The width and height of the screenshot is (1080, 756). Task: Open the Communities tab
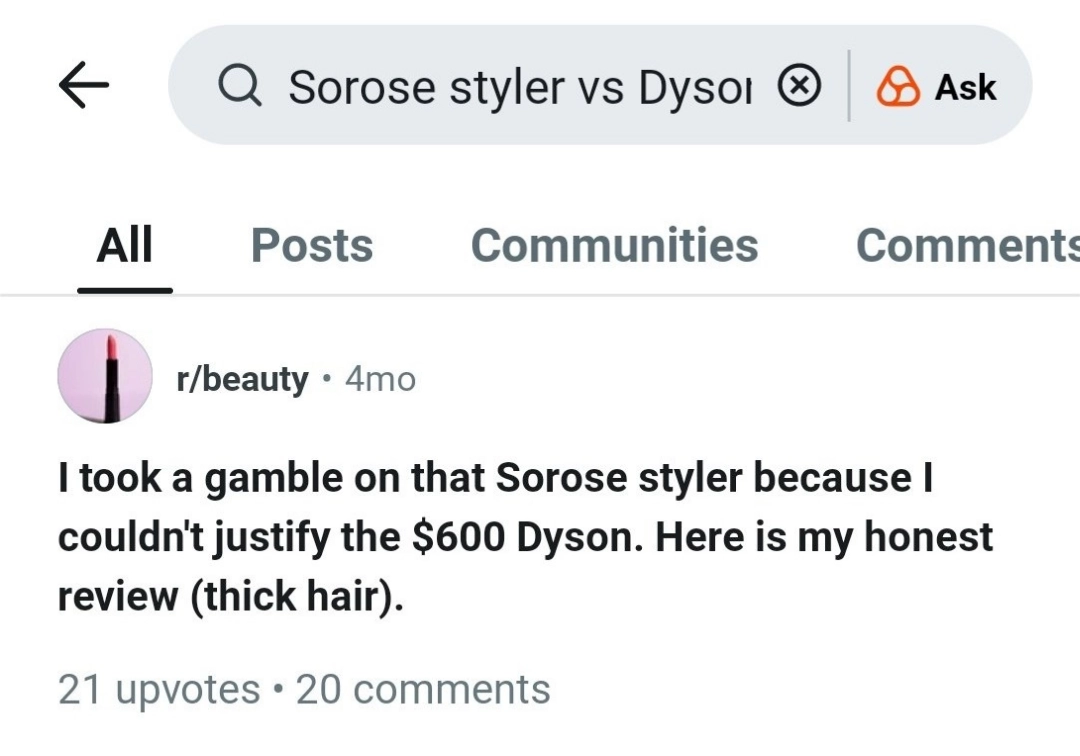point(614,245)
